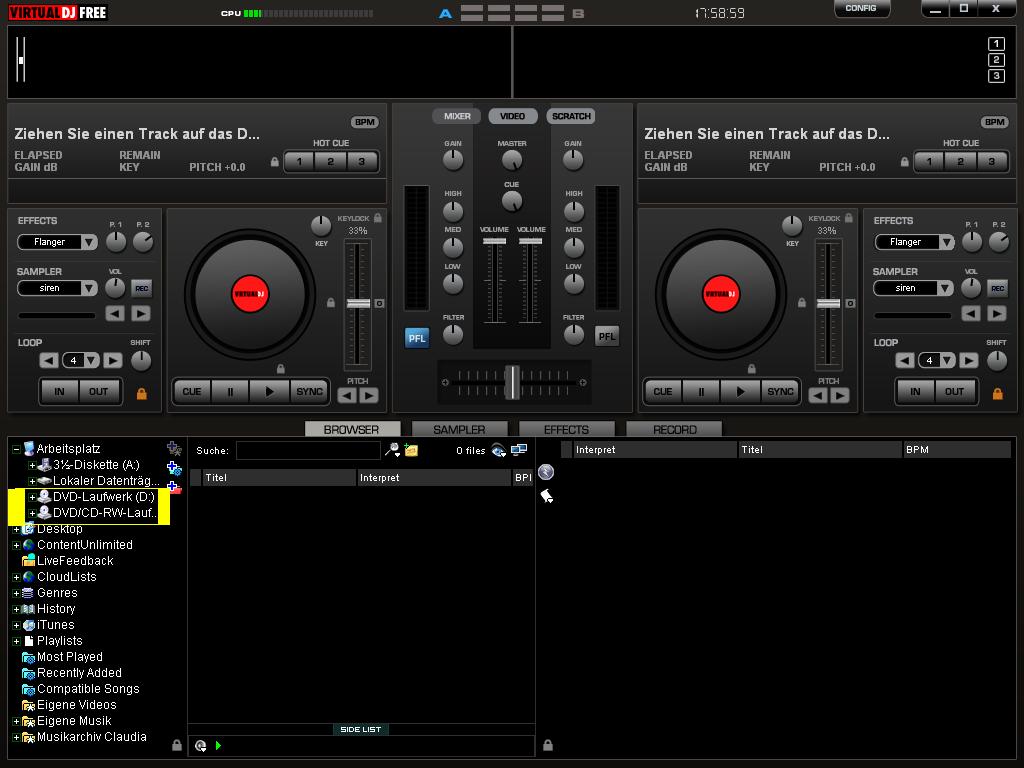Toggle the left sampler REC button
Screen dimensions: 1024x768
click(141, 288)
